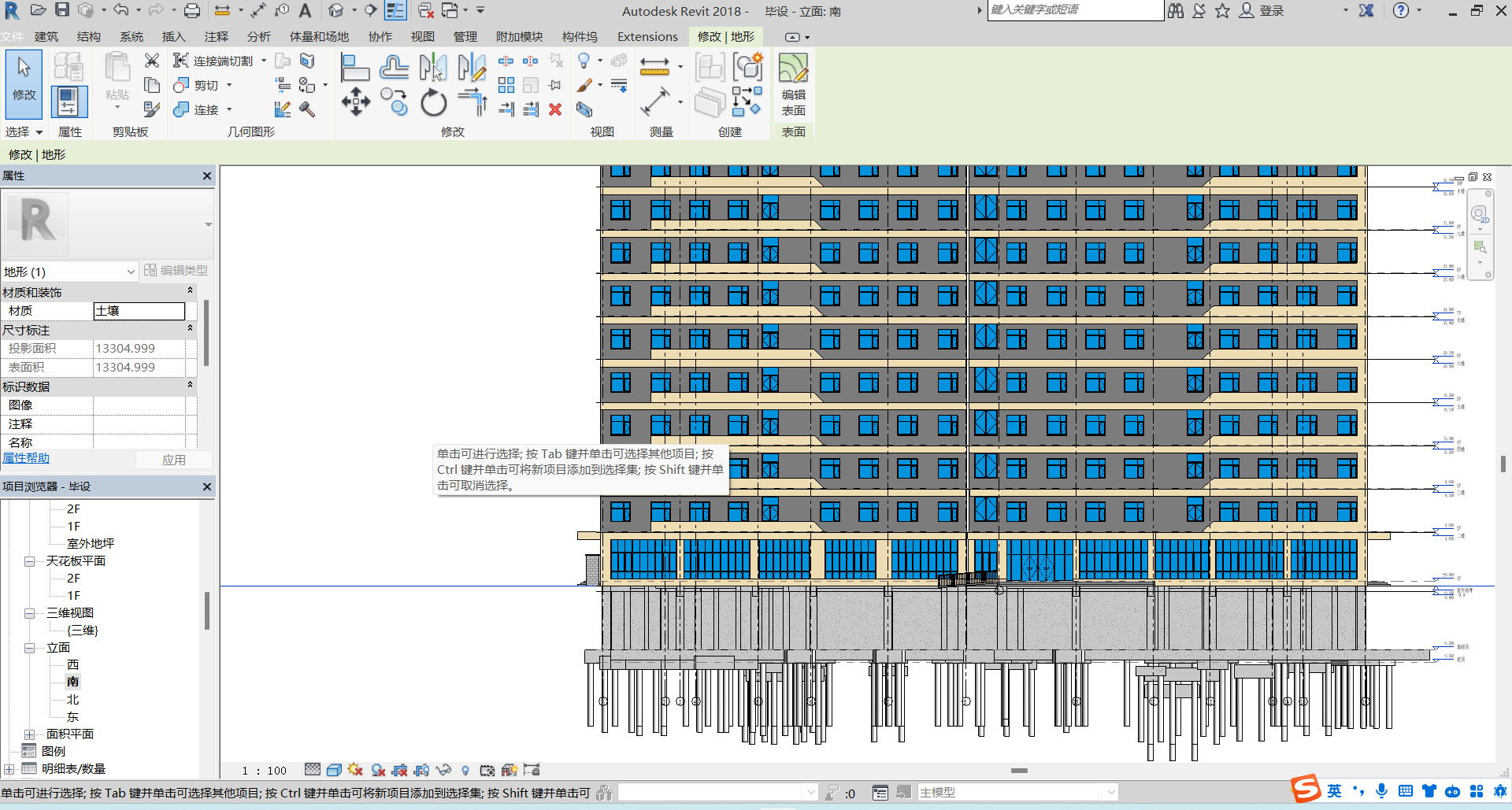Viewport: 1512px width, 810px height.
Task: Choose Mirror - Pick Axis tool
Action: [x=433, y=67]
